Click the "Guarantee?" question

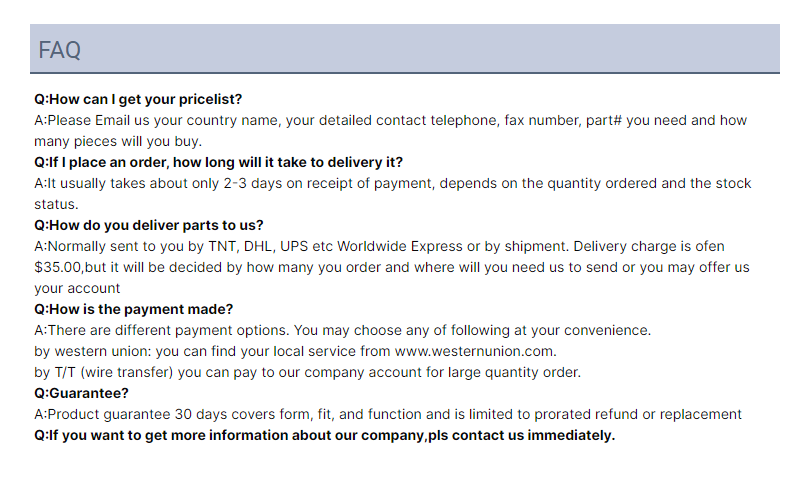pyautogui.click(x=81, y=393)
